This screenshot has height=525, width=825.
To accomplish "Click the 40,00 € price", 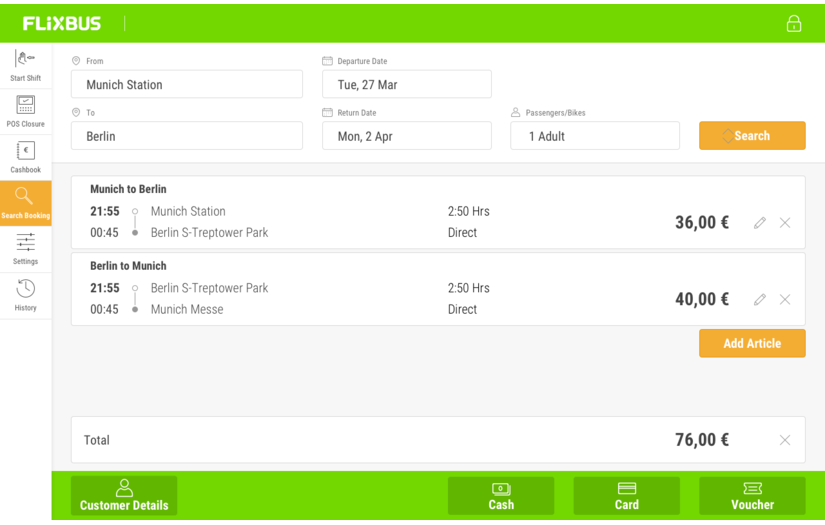I will click(702, 299).
